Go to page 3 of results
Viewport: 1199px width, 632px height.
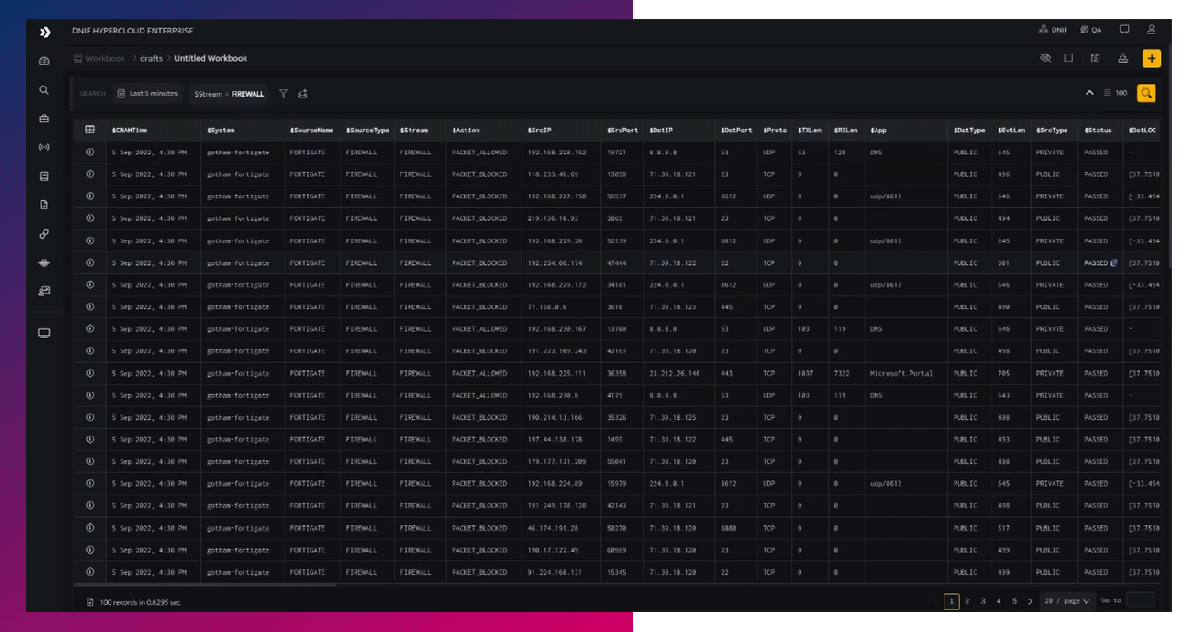click(x=983, y=601)
